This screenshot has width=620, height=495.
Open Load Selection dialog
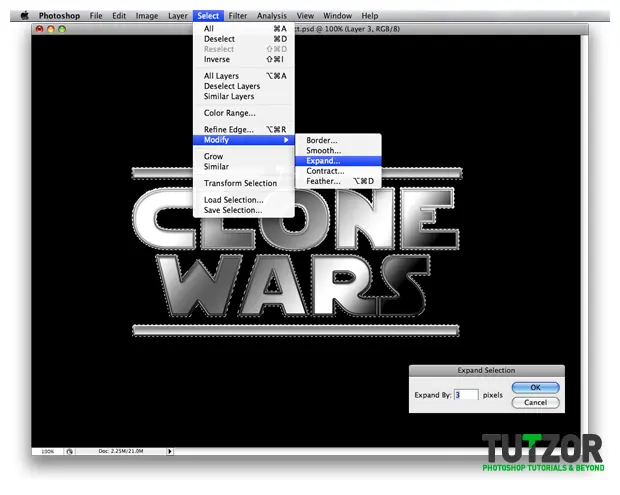[x=244, y=200]
